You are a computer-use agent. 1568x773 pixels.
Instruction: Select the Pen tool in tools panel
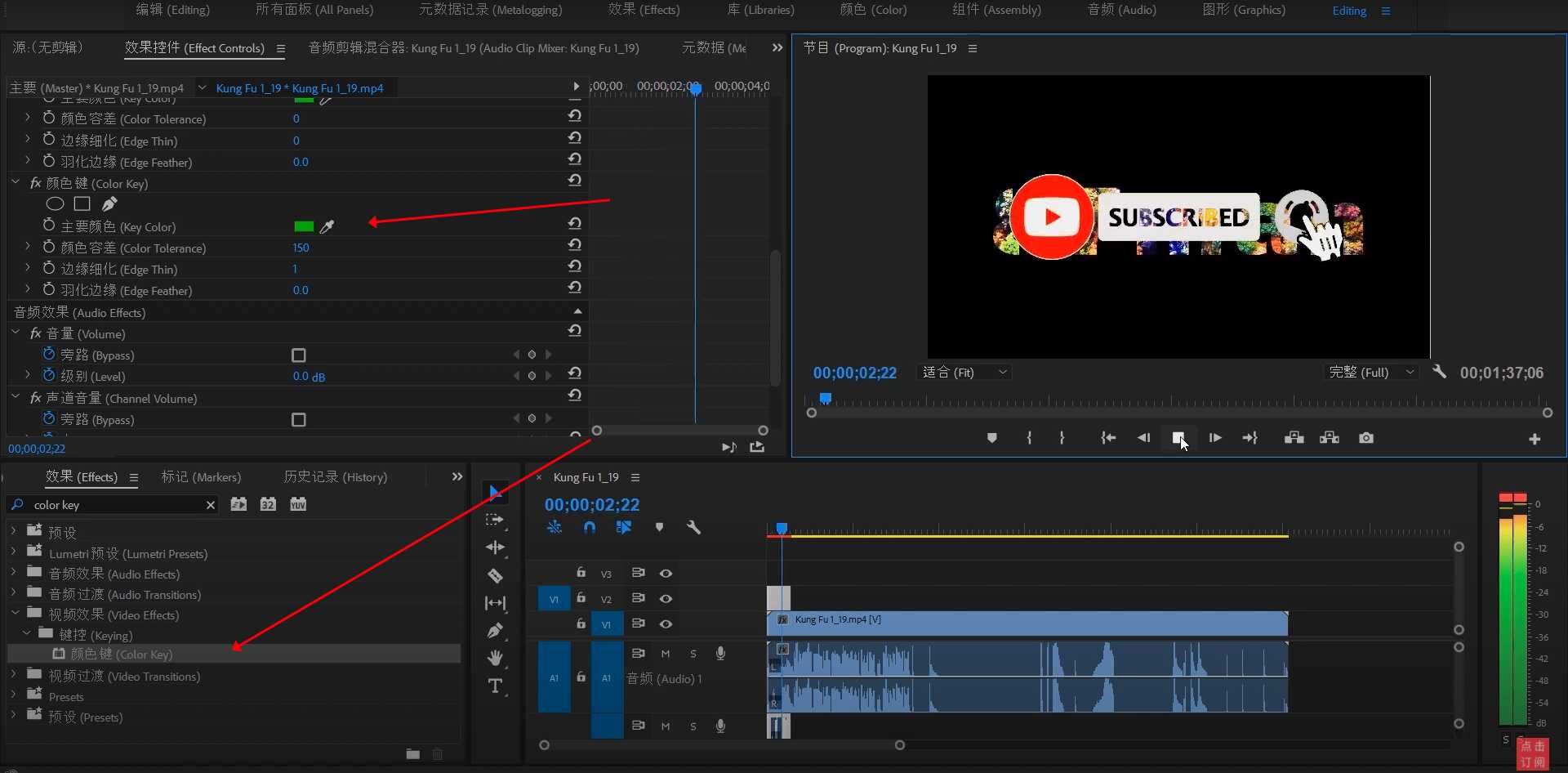[x=495, y=631]
